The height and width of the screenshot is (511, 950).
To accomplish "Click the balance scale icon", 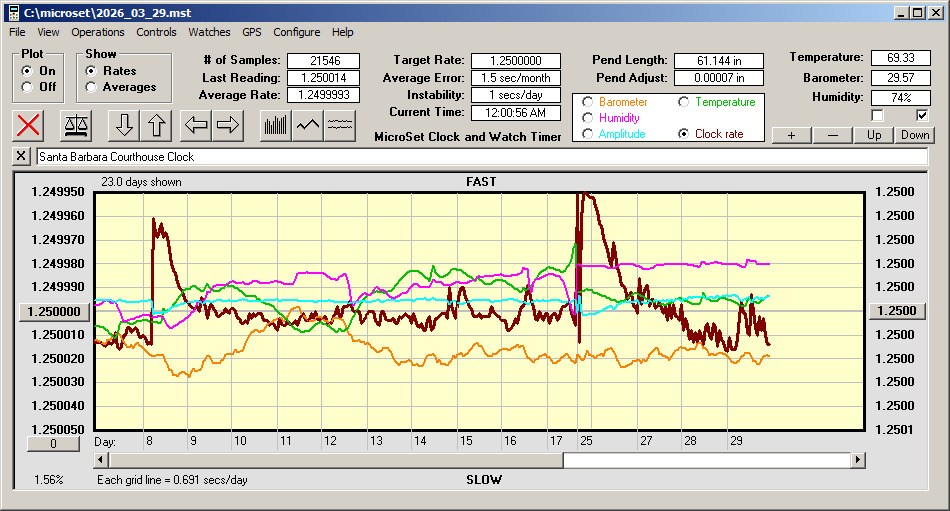I will pyautogui.click(x=75, y=125).
